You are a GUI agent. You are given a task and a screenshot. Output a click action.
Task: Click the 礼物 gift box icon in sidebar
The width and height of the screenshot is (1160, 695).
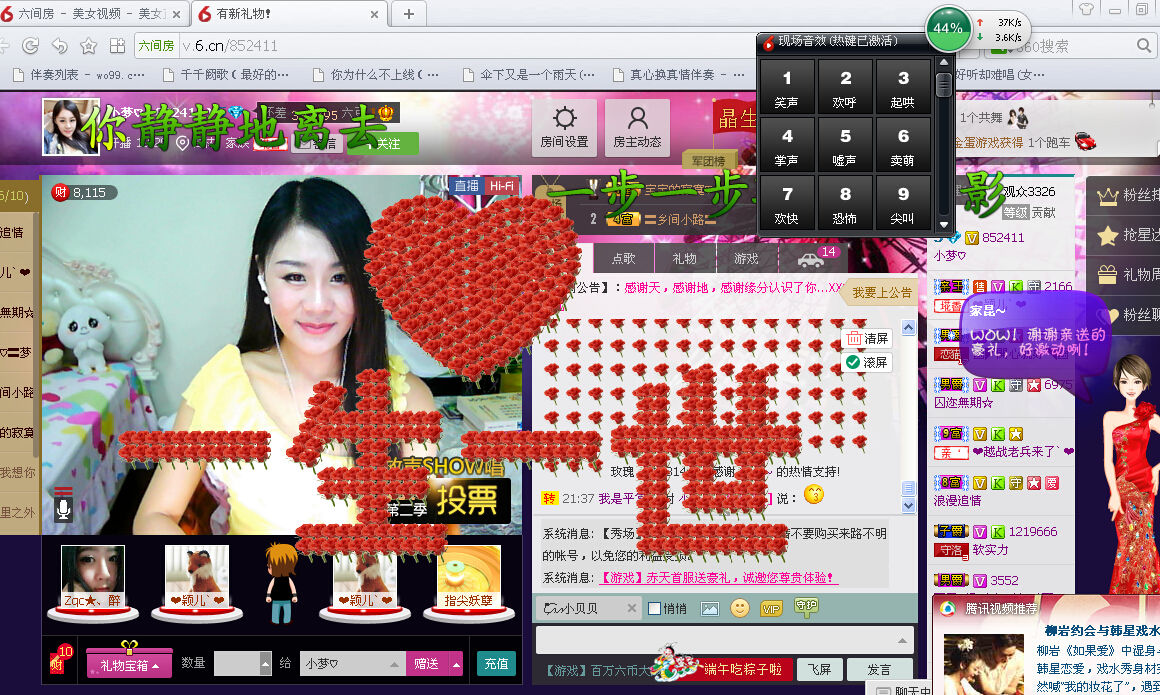1107,275
